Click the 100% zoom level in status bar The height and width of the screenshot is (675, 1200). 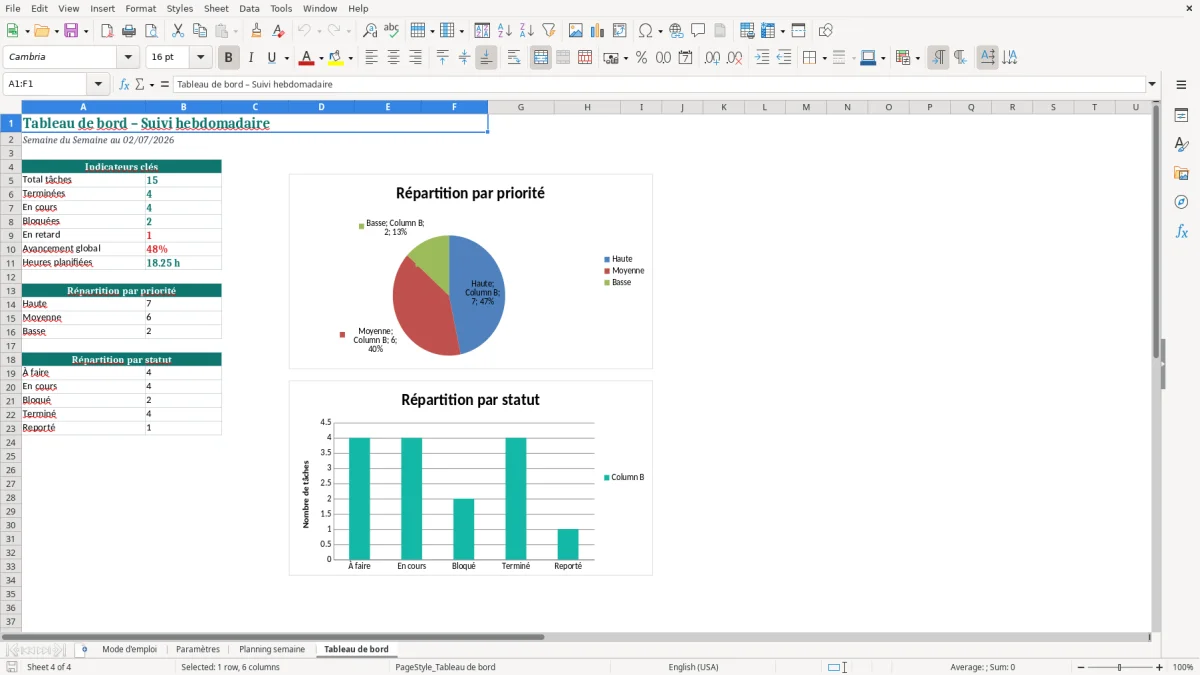pos(1183,667)
